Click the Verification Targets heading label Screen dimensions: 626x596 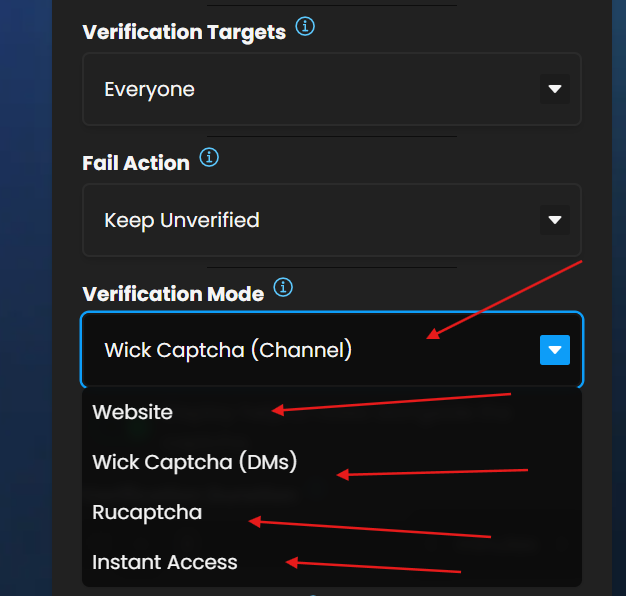(x=184, y=32)
